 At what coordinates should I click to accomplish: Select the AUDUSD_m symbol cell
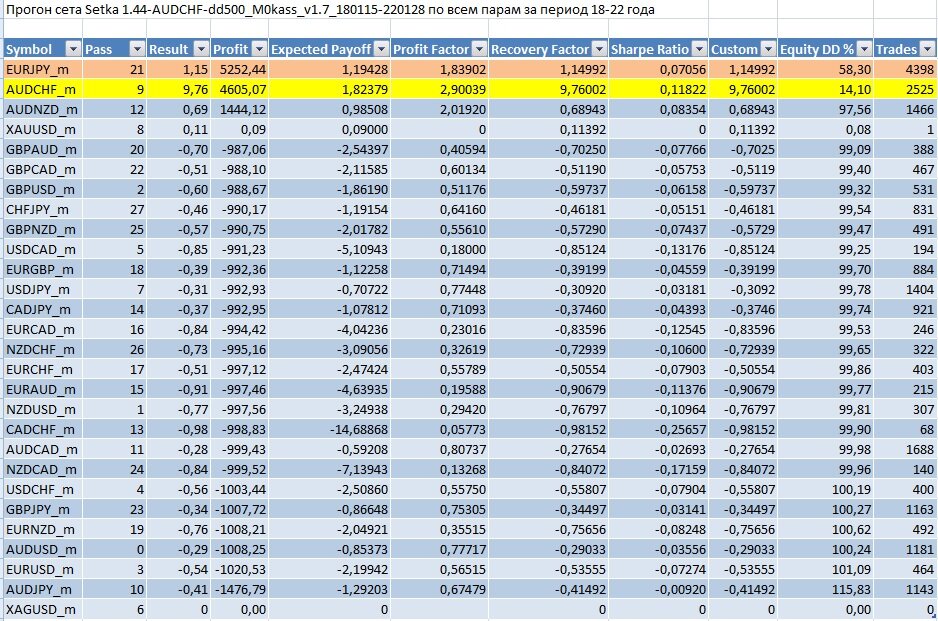pos(43,549)
